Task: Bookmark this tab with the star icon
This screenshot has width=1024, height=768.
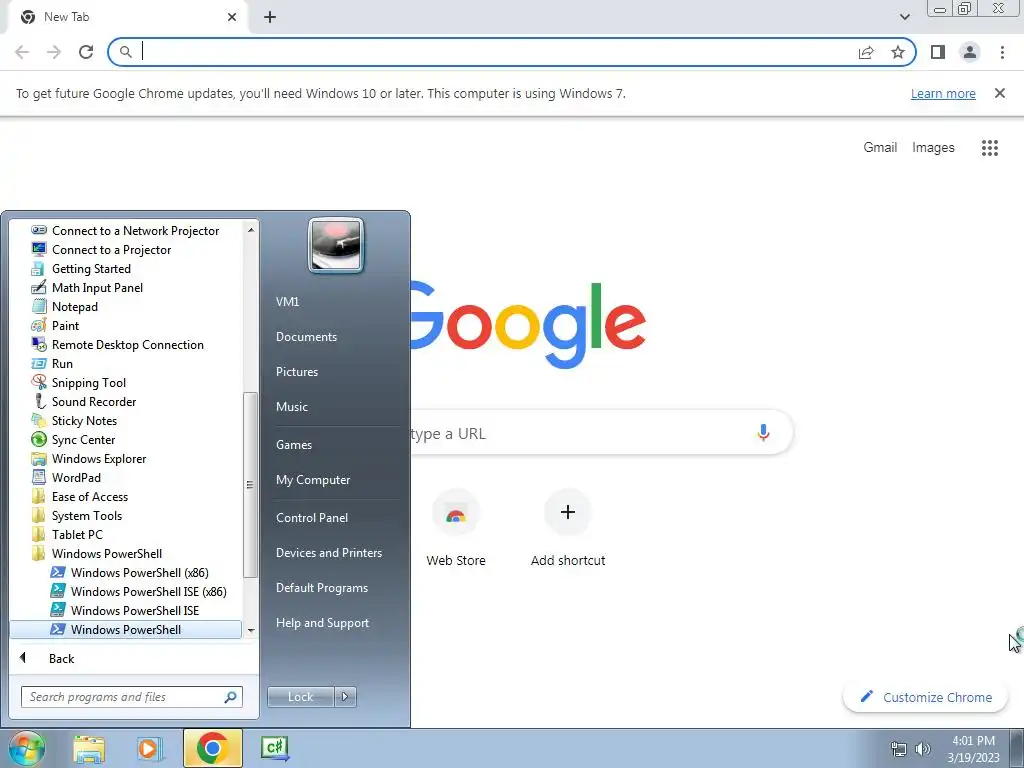Action: (898, 52)
